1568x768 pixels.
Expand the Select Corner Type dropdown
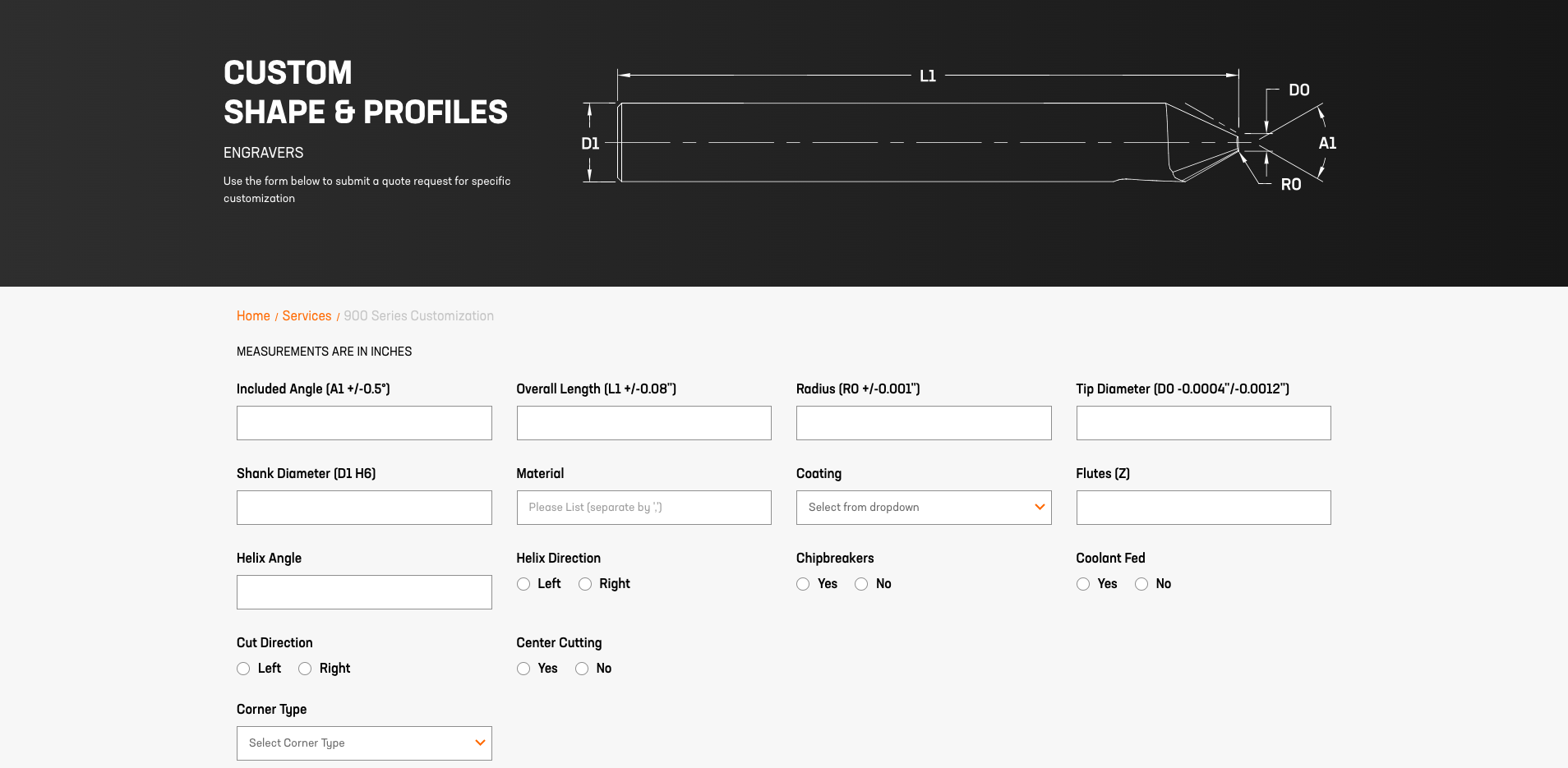(x=364, y=743)
